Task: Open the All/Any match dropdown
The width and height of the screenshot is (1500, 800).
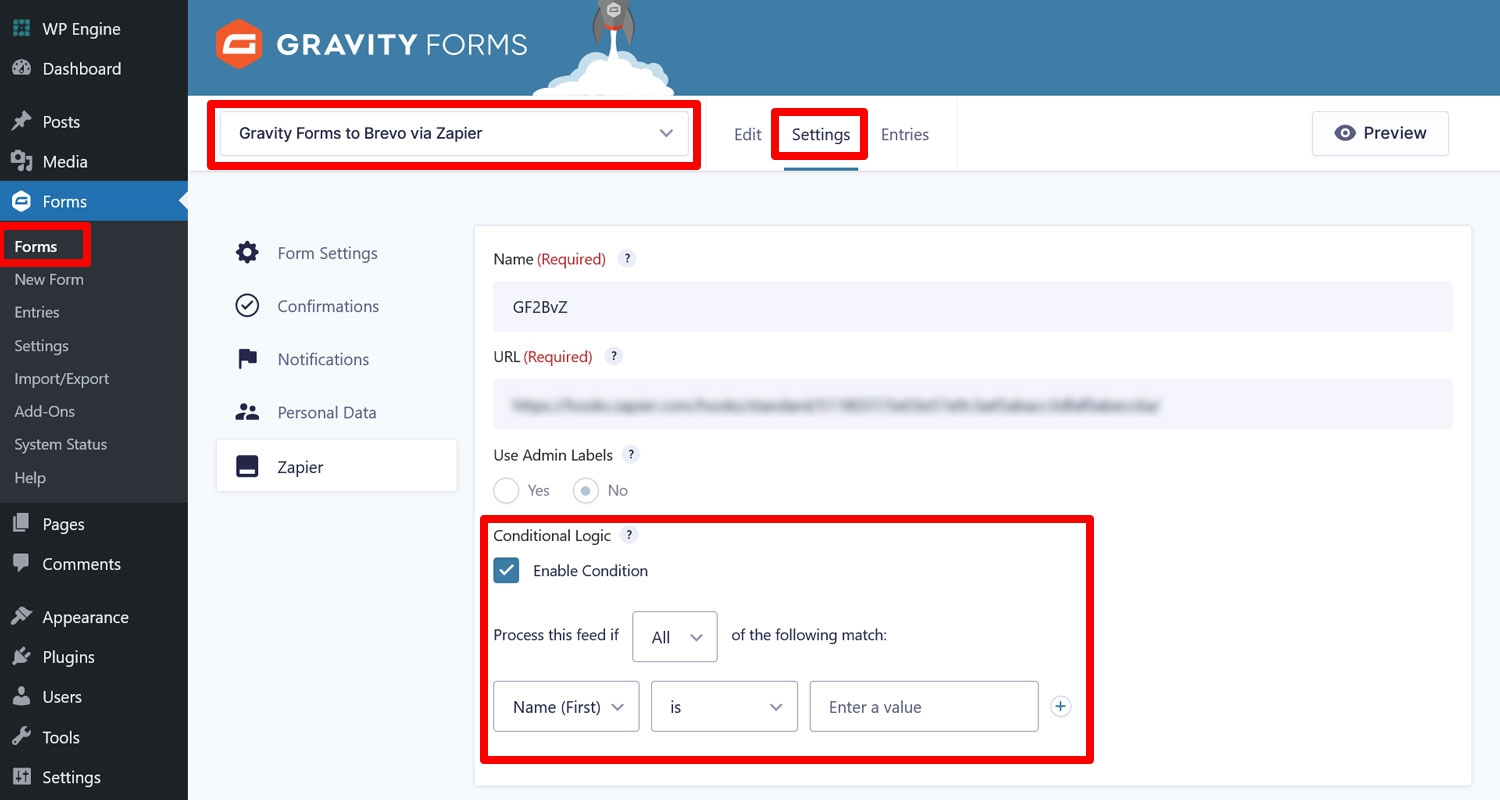Action: pos(675,637)
